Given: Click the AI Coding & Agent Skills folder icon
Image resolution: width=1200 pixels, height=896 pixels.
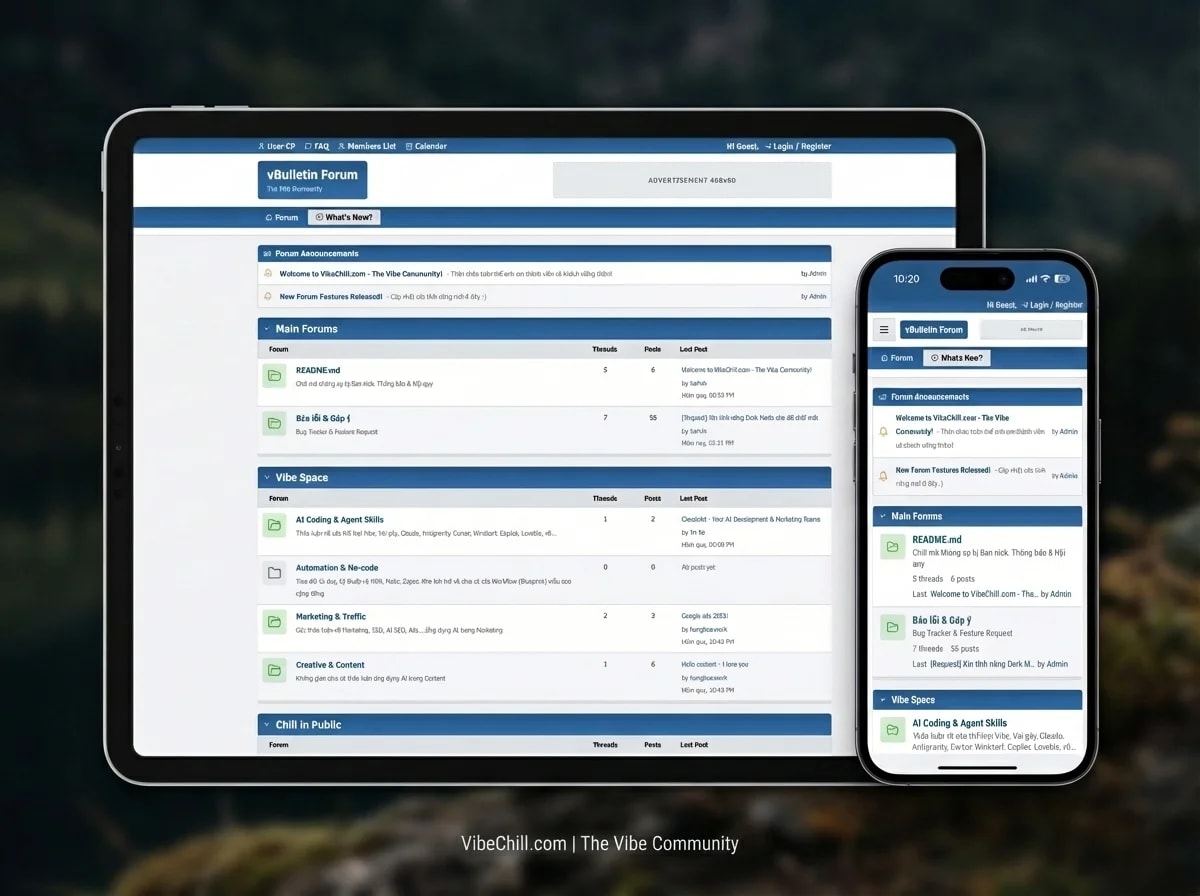Looking at the screenshot, I should (x=274, y=525).
